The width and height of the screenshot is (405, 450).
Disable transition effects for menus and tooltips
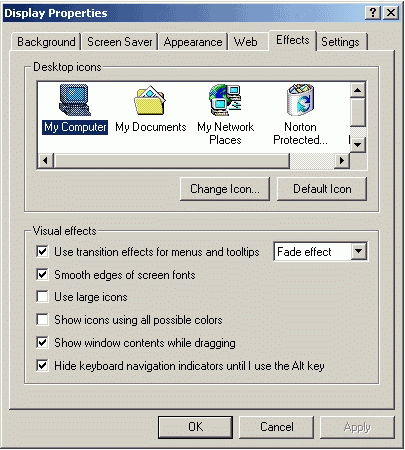pyautogui.click(x=42, y=251)
